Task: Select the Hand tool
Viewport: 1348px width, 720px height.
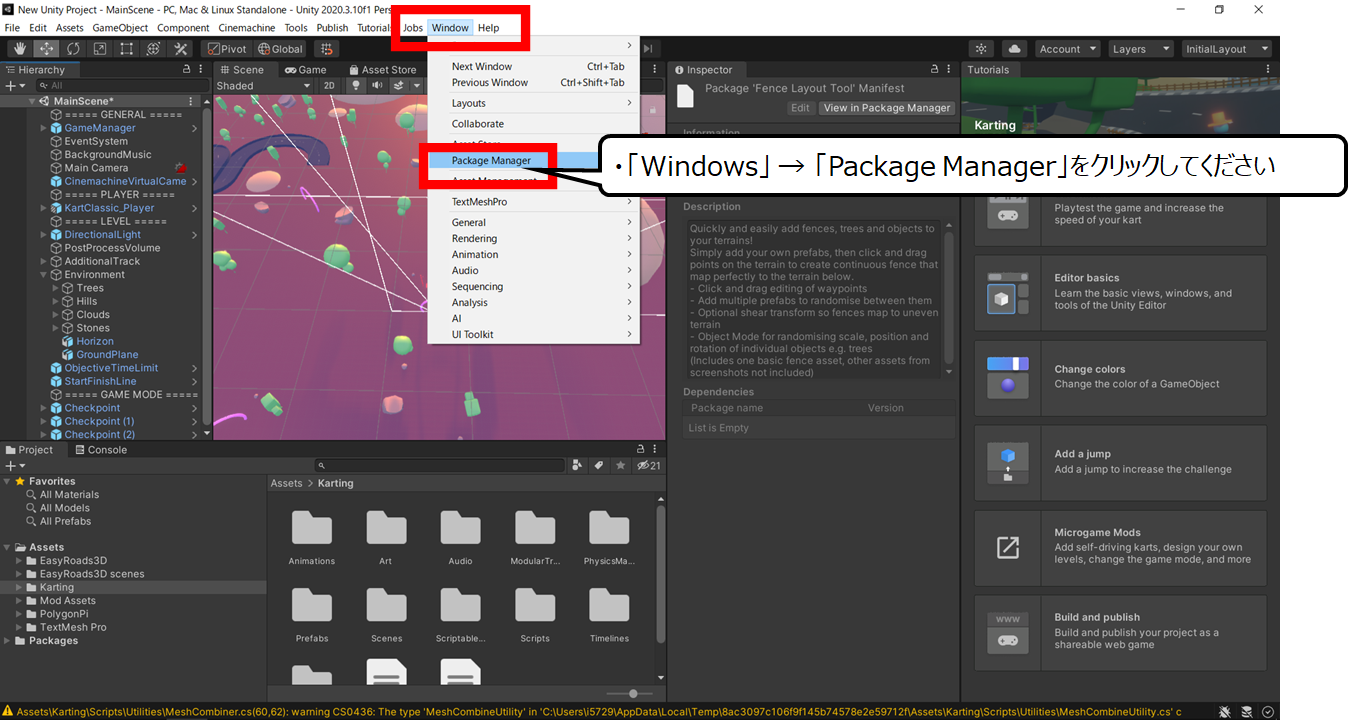Action: [x=19, y=48]
